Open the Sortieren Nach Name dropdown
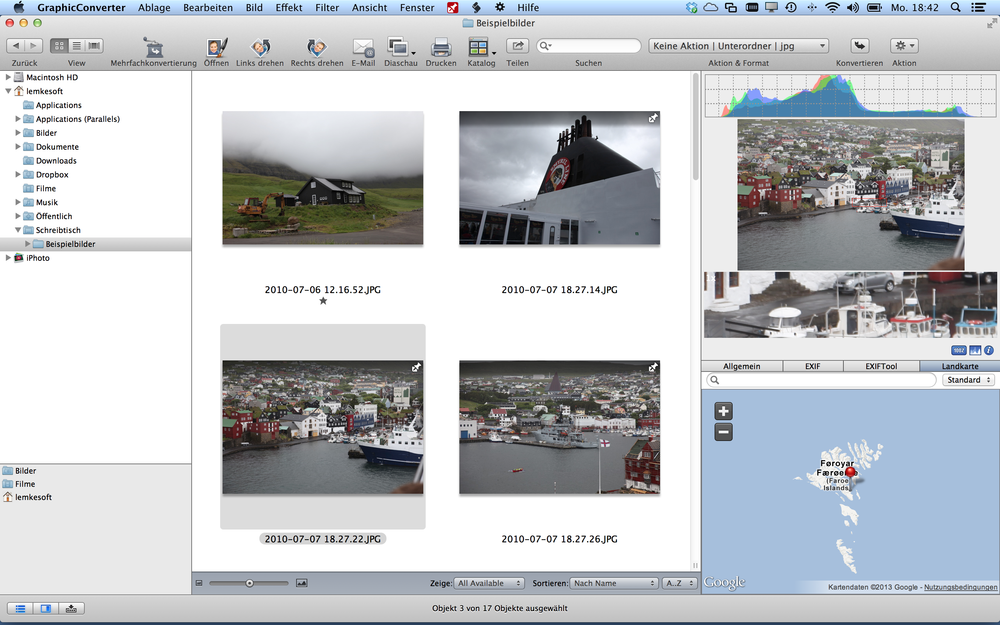Viewport: 1000px width, 625px height. pyautogui.click(x=614, y=583)
